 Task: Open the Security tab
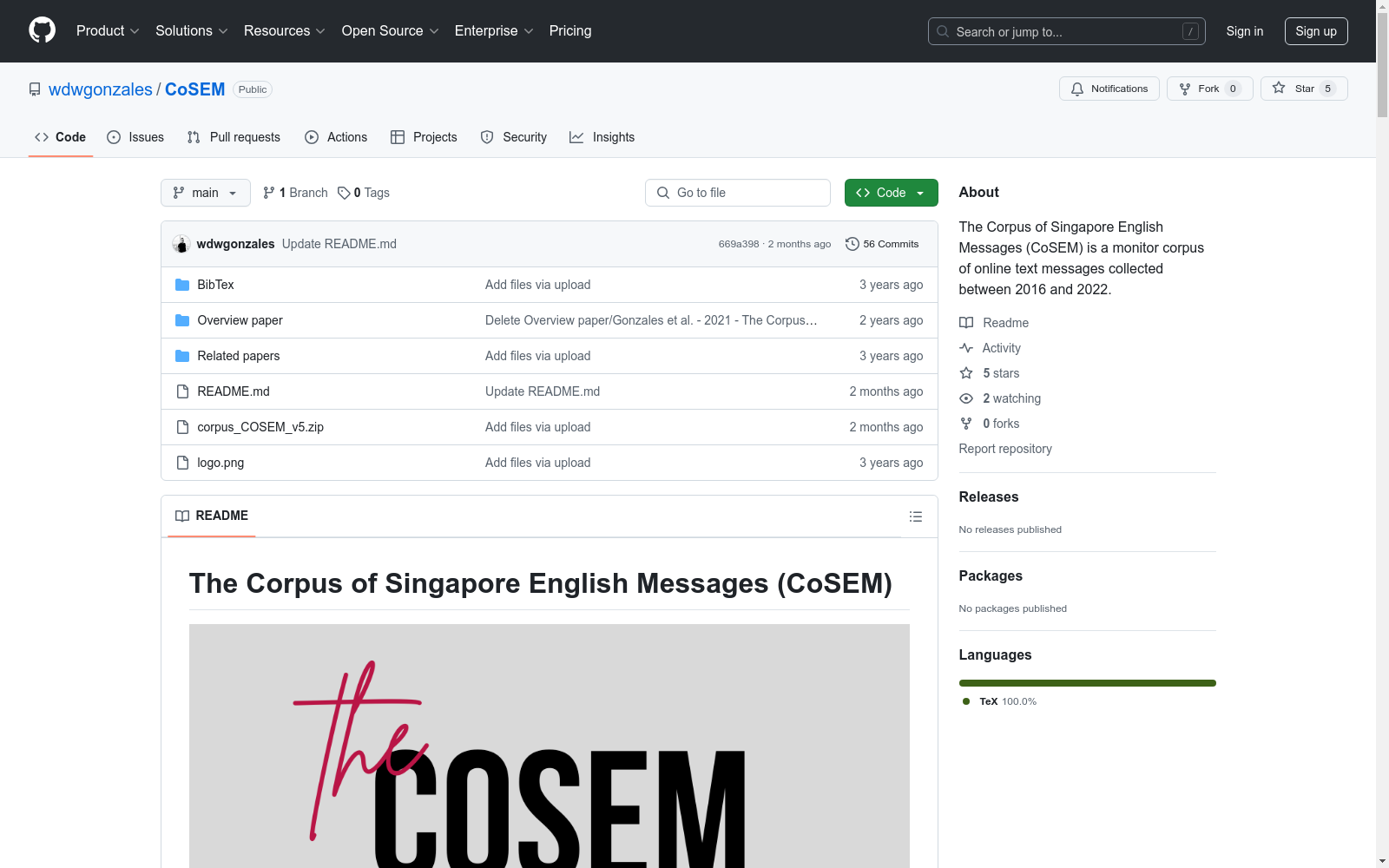point(514,137)
